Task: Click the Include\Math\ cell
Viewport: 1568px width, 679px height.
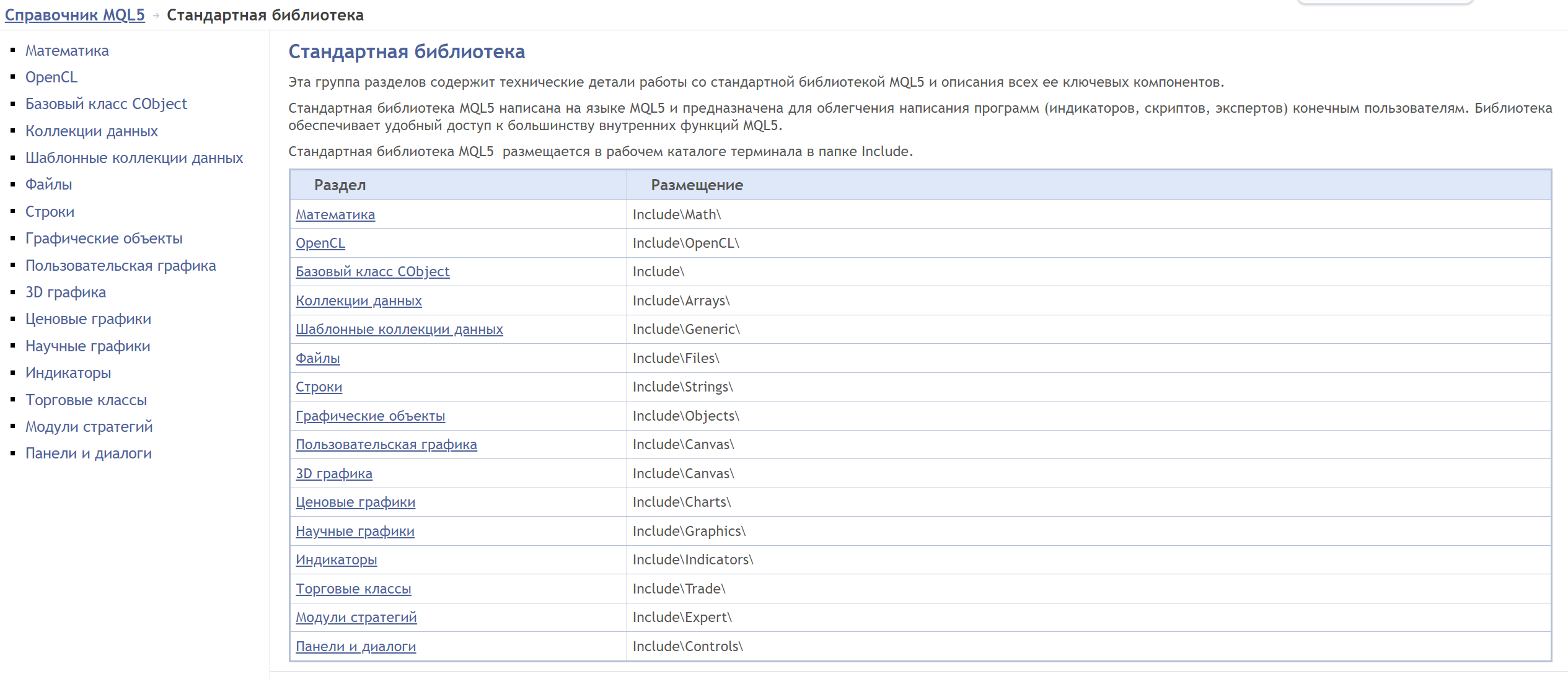Action: [x=1089, y=214]
